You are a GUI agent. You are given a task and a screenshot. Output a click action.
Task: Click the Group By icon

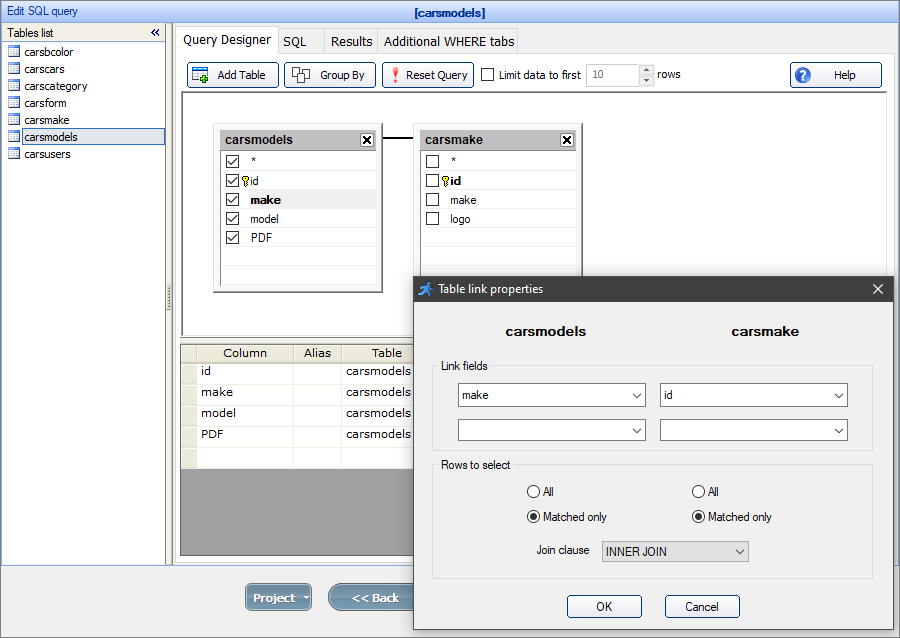click(301, 74)
